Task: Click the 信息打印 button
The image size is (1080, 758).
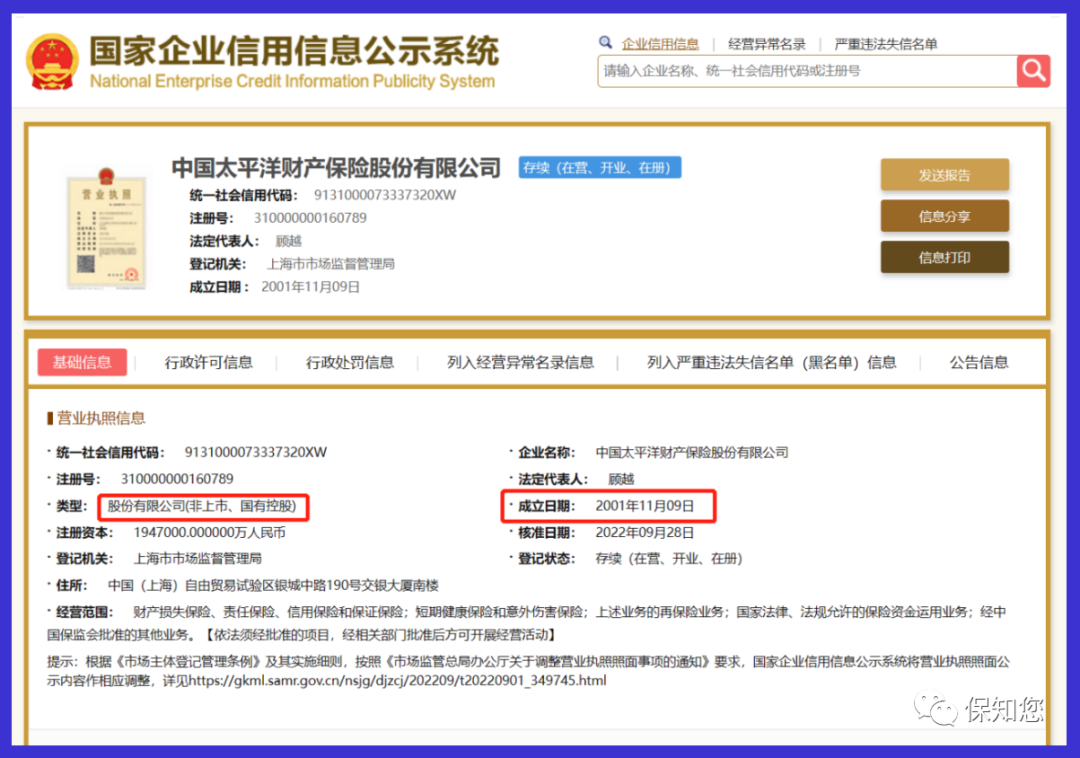Action: 944,257
